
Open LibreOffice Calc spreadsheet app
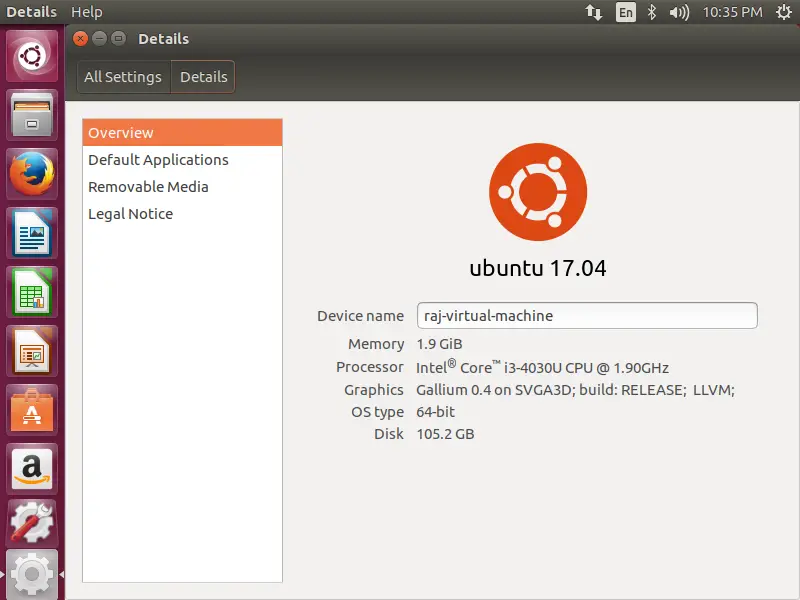point(32,292)
